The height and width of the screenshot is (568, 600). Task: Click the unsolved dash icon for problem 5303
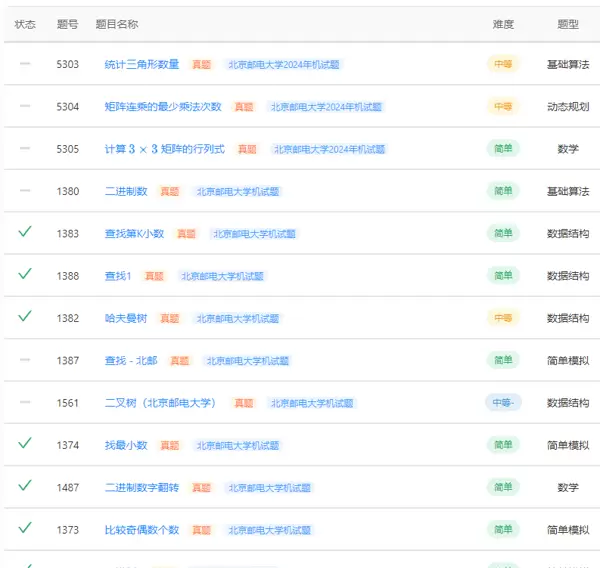(x=25, y=64)
